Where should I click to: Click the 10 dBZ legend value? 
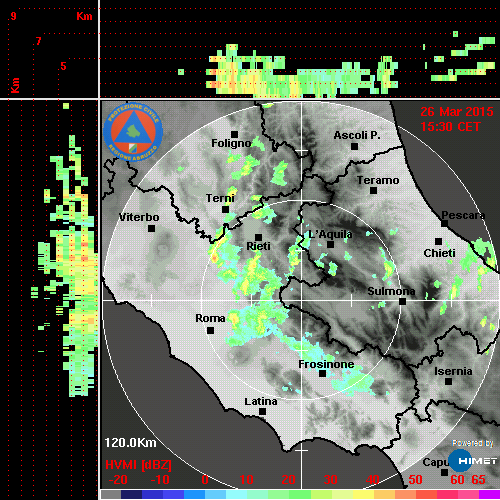pyautogui.click(x=247, y=480)
